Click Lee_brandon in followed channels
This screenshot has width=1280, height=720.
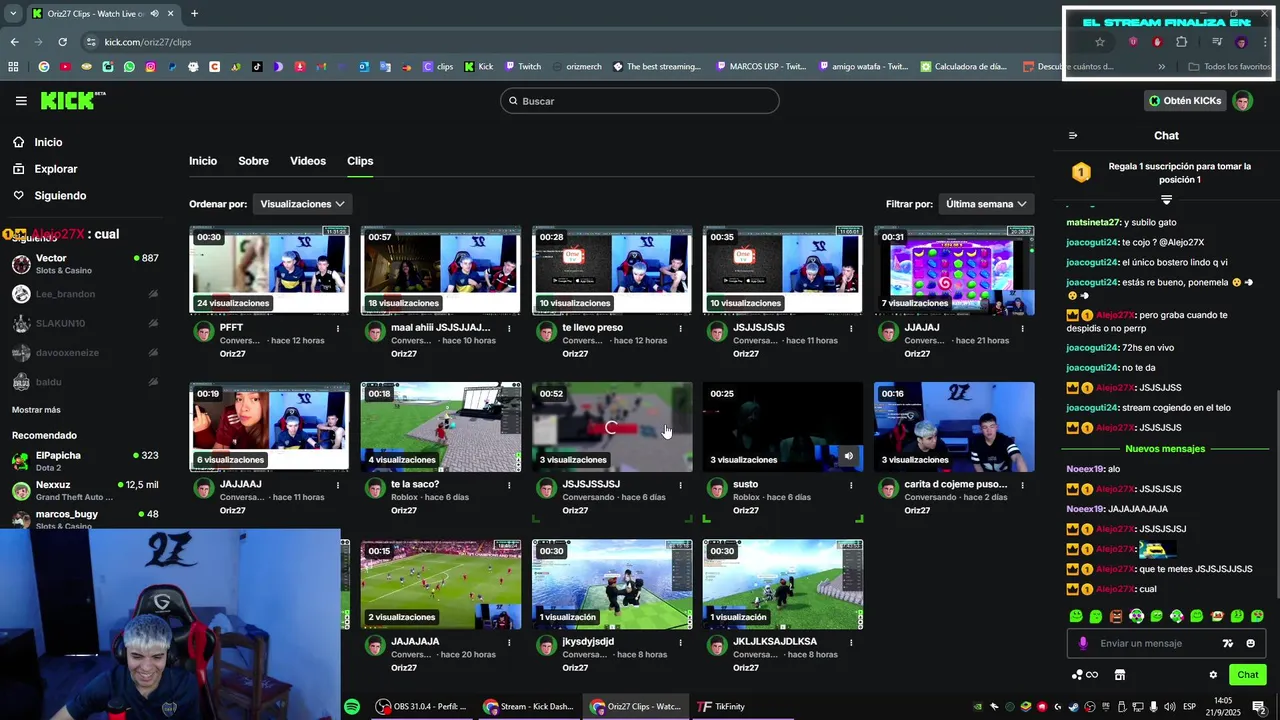[85, 294]
